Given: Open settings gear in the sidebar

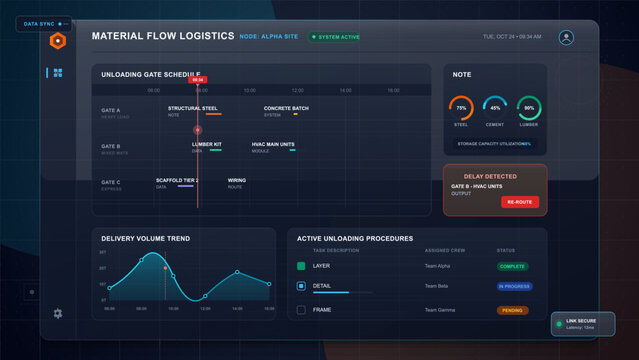Looking at the screenshot, I should pyautogui.click(x=58, y=313).
